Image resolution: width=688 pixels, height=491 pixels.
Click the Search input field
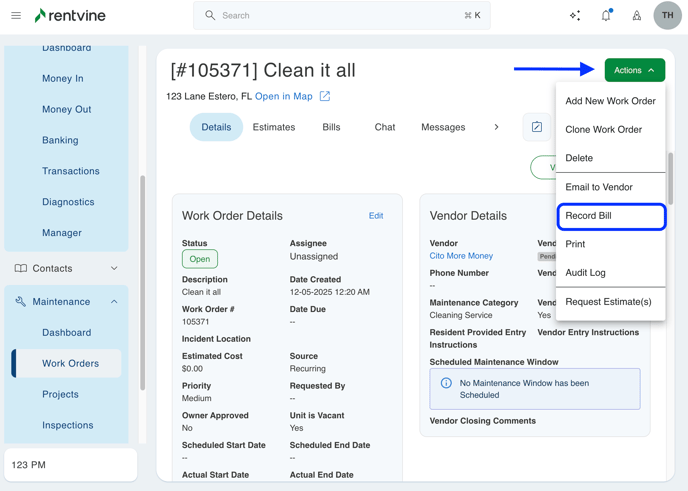(340, 16)
